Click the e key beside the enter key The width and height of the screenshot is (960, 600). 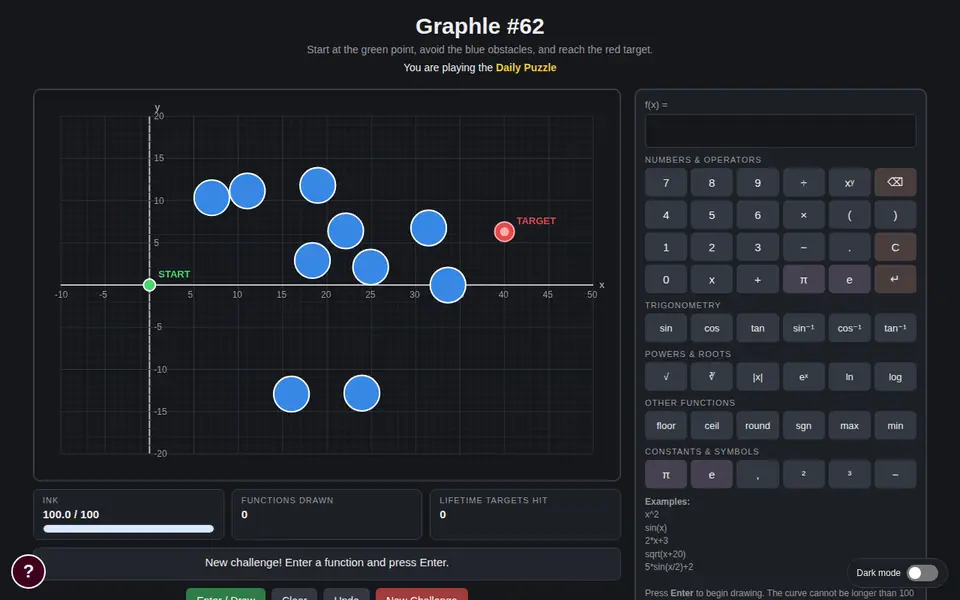pyautogui.click(x=849, y=279)
